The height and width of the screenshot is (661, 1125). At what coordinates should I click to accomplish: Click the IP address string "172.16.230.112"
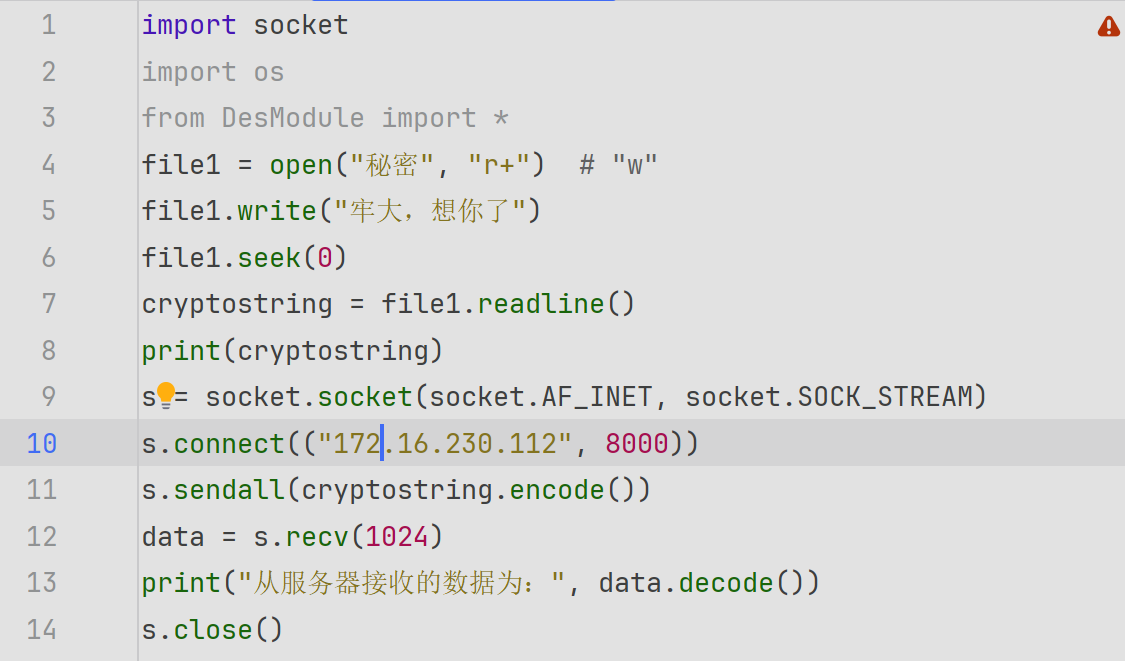[x=445, y=443]
